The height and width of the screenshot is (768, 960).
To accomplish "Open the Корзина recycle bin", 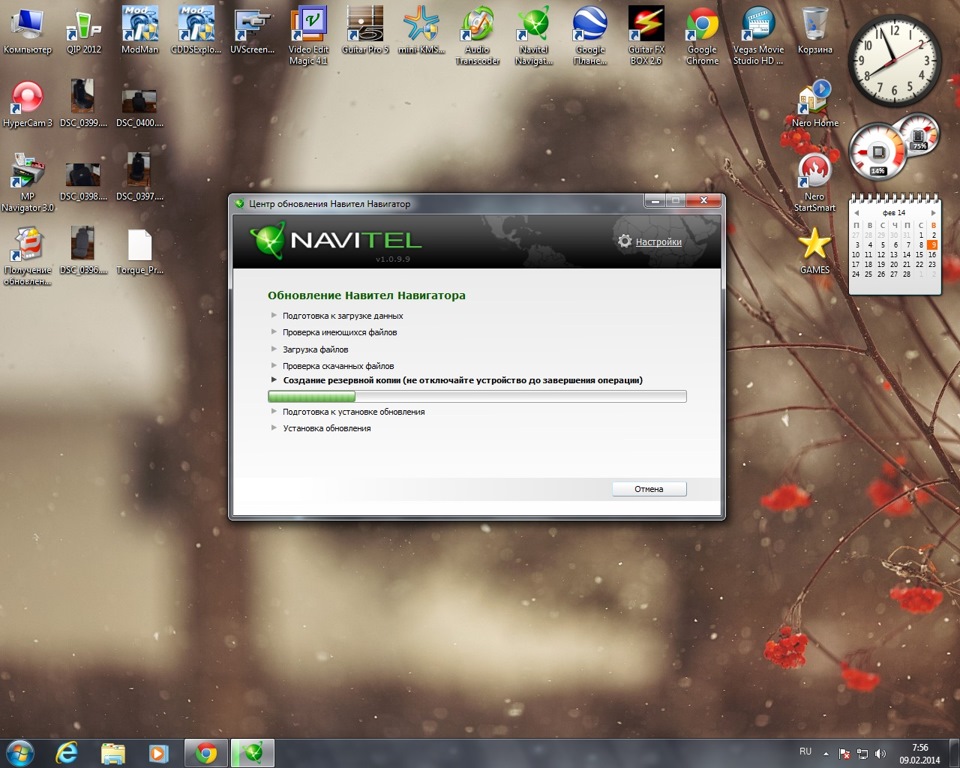I will (815, 32).
